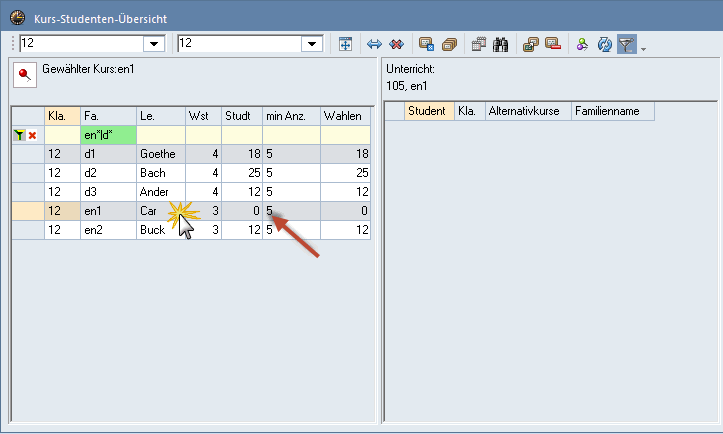
Task: Click teacher cell 'Goethe'
Action: [x=161, y=154]
